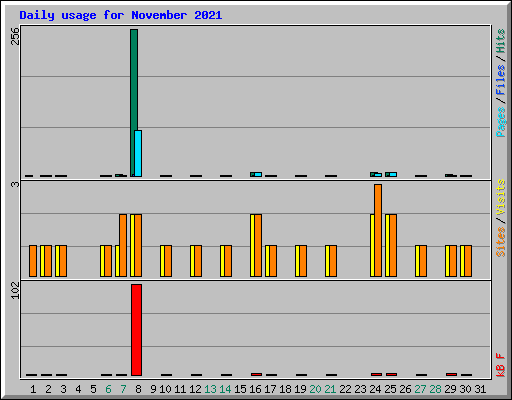Click day label 31 on the x-axis
This screenshot has width=512, height=400.
pos(480,389)
